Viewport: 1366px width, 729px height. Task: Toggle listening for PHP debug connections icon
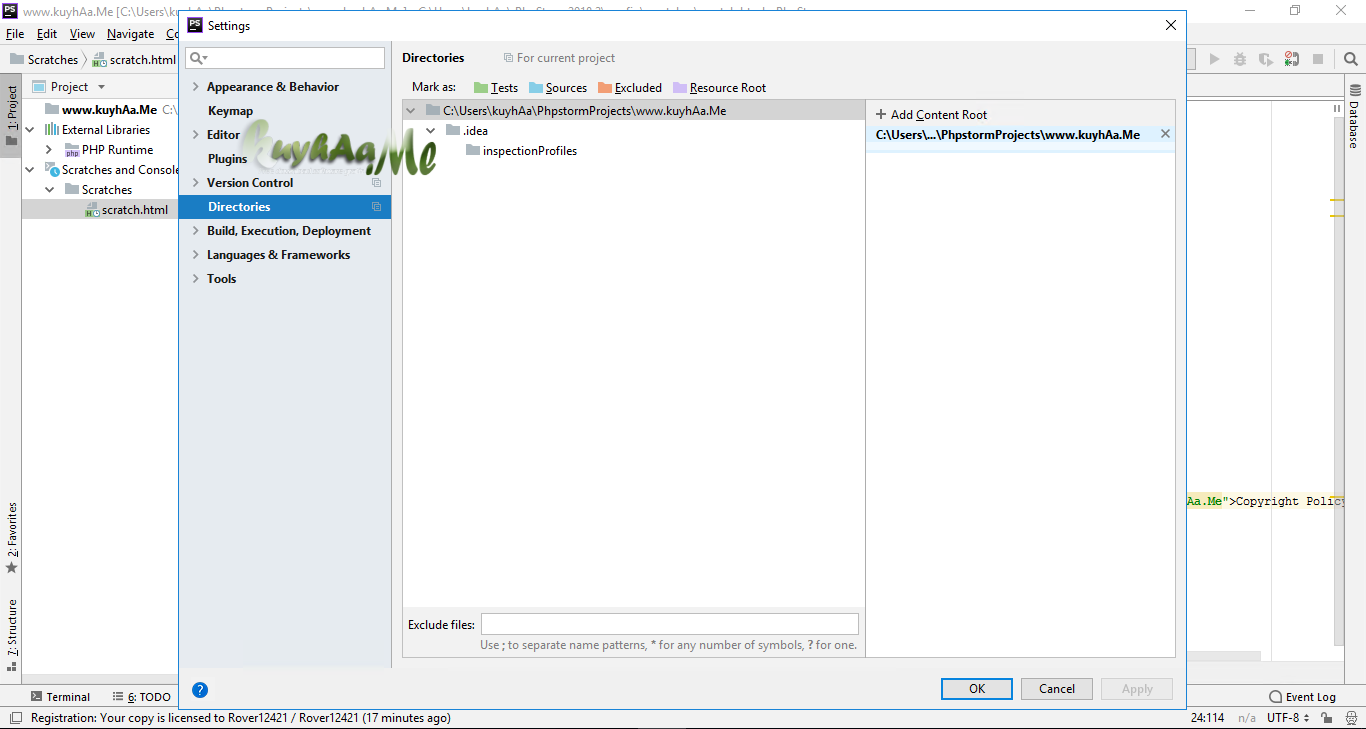point(1292,59)
